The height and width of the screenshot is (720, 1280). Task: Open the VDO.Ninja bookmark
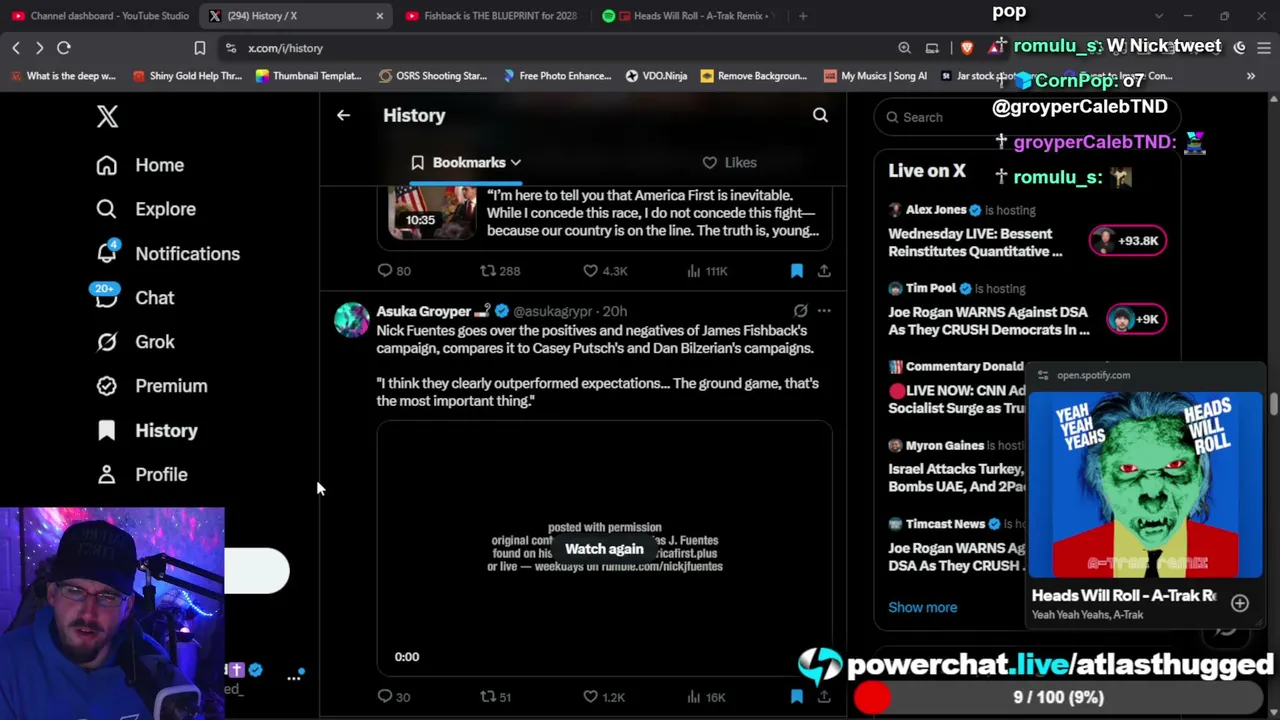coord(656,76)
